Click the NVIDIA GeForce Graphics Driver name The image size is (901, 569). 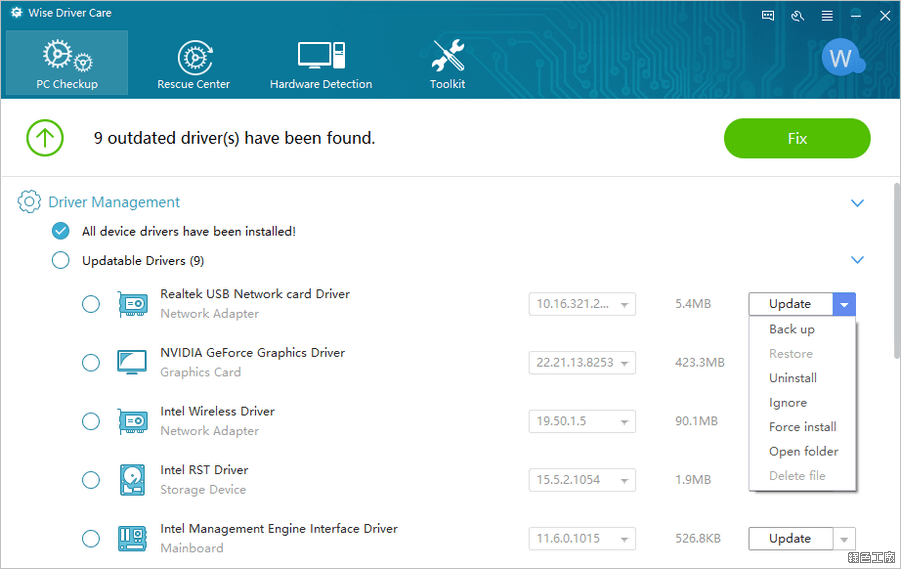253,352
